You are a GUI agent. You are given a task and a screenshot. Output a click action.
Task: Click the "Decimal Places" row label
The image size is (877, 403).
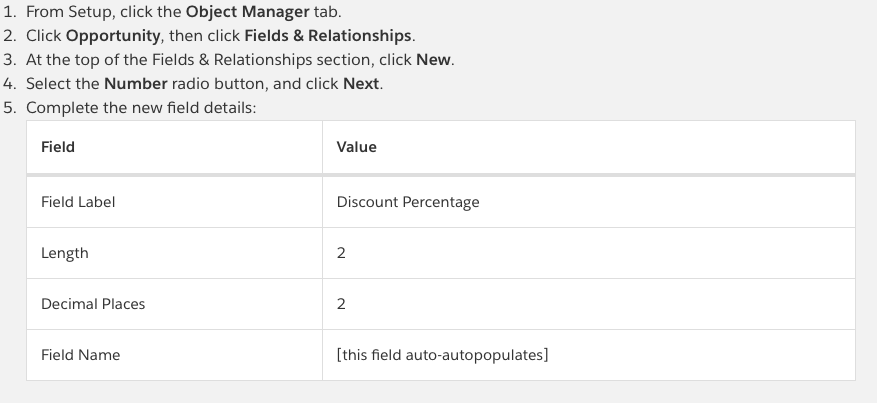click(93, 304)
